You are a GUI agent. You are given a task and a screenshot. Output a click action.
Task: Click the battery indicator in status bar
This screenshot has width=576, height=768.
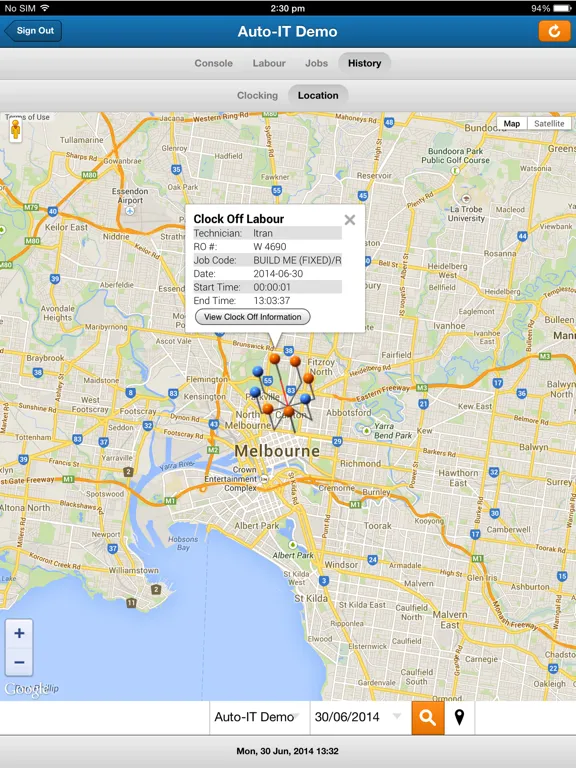pyautogui.click(x=563, y=8)
